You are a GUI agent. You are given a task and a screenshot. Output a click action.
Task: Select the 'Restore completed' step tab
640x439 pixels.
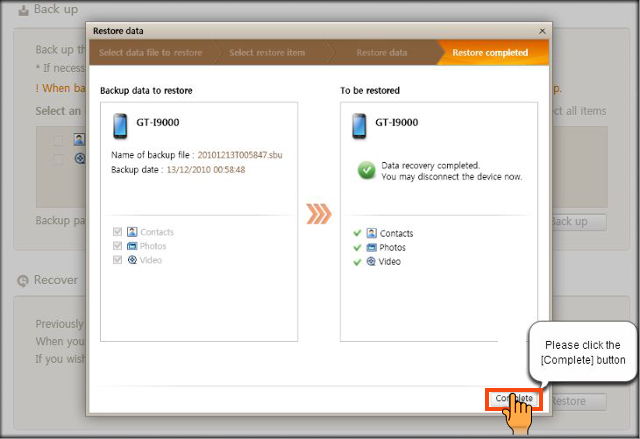(x=490, y=52)
